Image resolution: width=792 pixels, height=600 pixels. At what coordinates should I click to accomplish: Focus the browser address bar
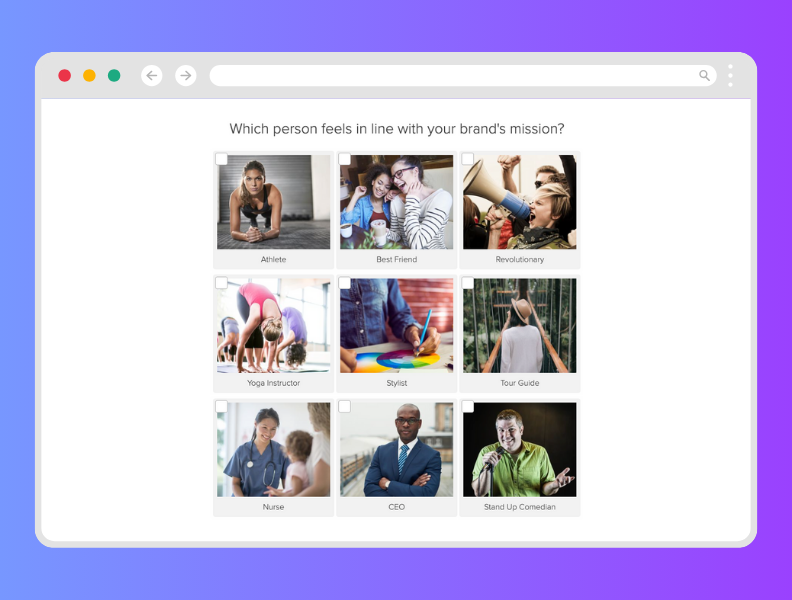click(463, 76)
